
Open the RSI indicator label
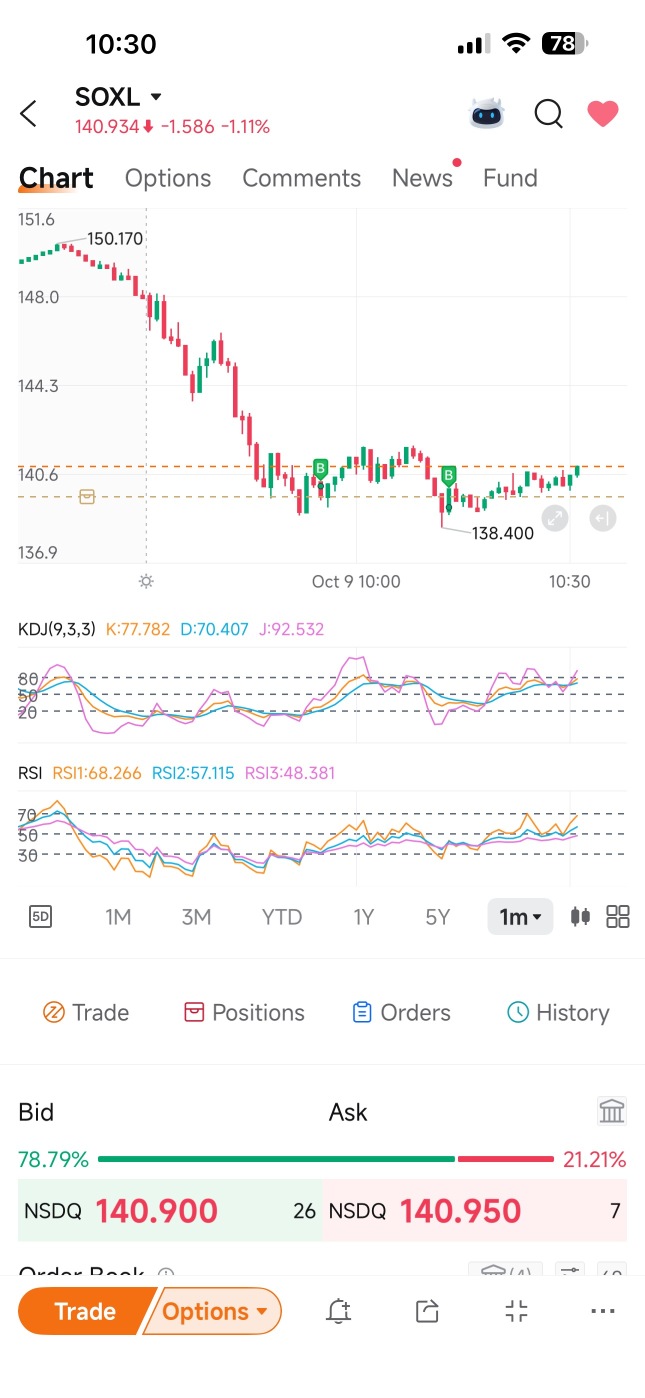click(x=29, y=773)
